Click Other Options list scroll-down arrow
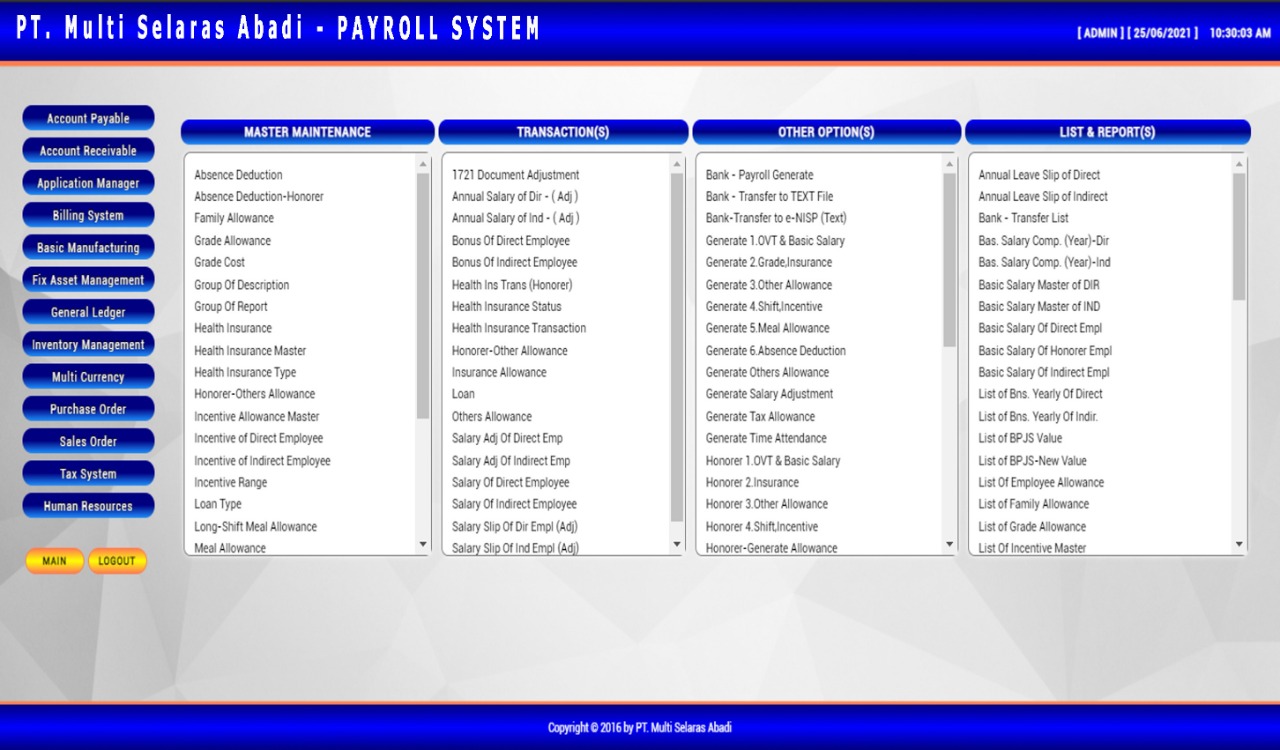The image size is (1280, 750). 950,545
